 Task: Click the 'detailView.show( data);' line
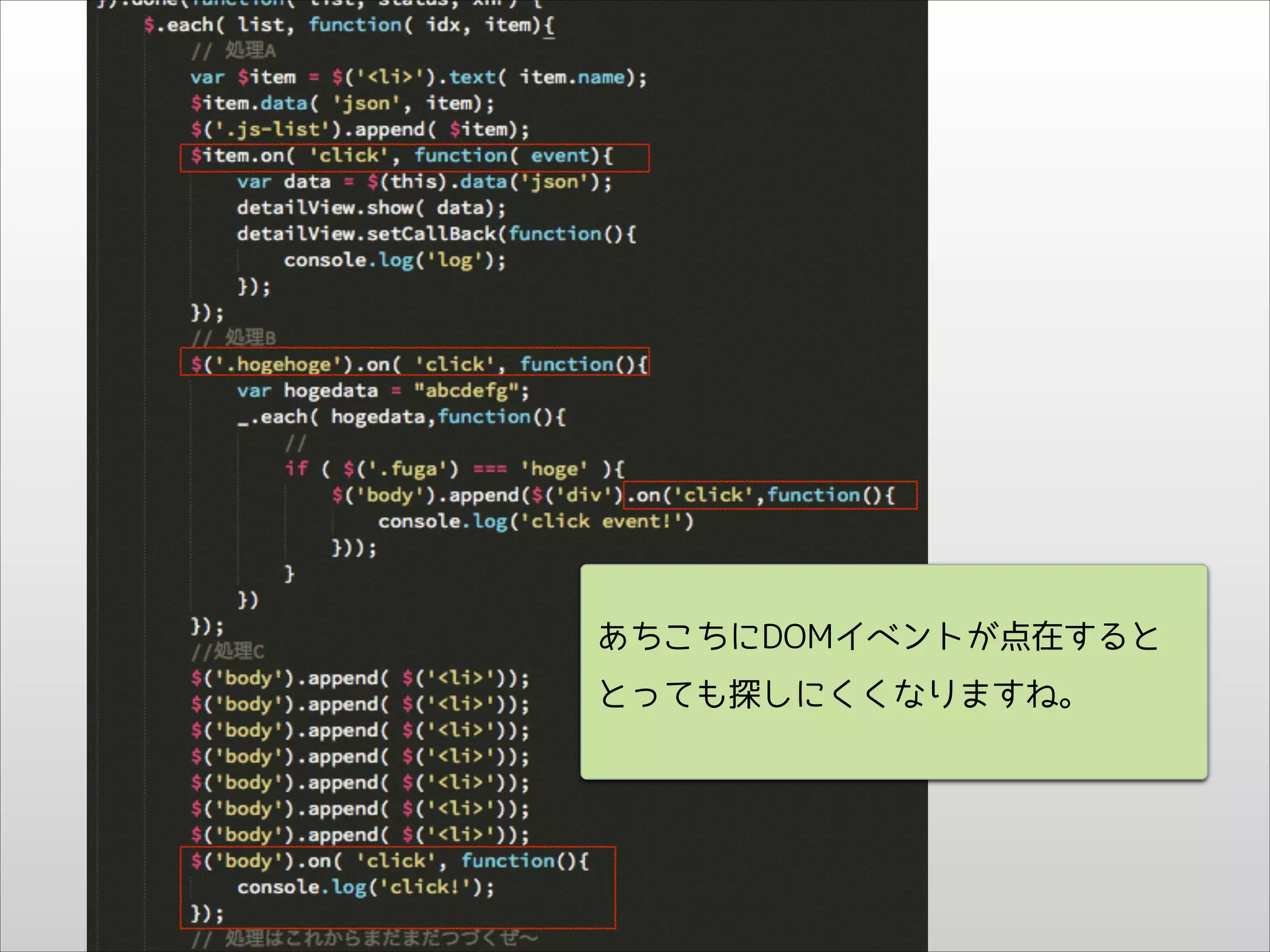[x=371, y=208]
